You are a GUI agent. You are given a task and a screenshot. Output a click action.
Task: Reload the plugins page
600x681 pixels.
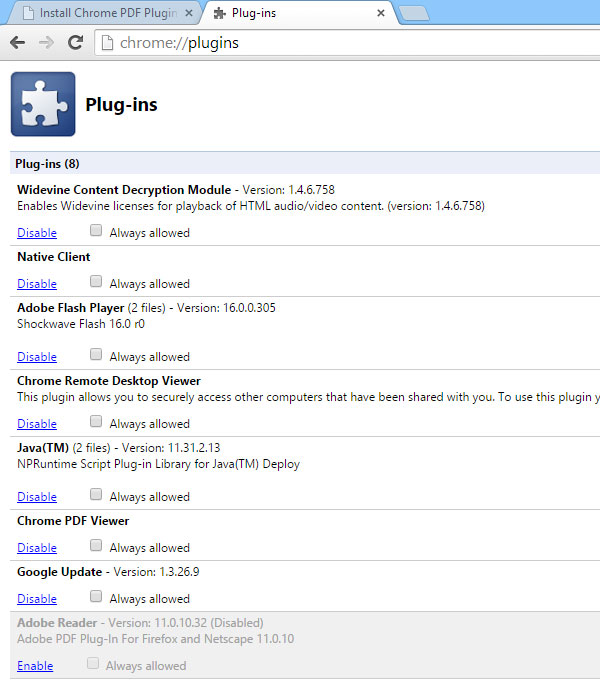click(75, 43)
